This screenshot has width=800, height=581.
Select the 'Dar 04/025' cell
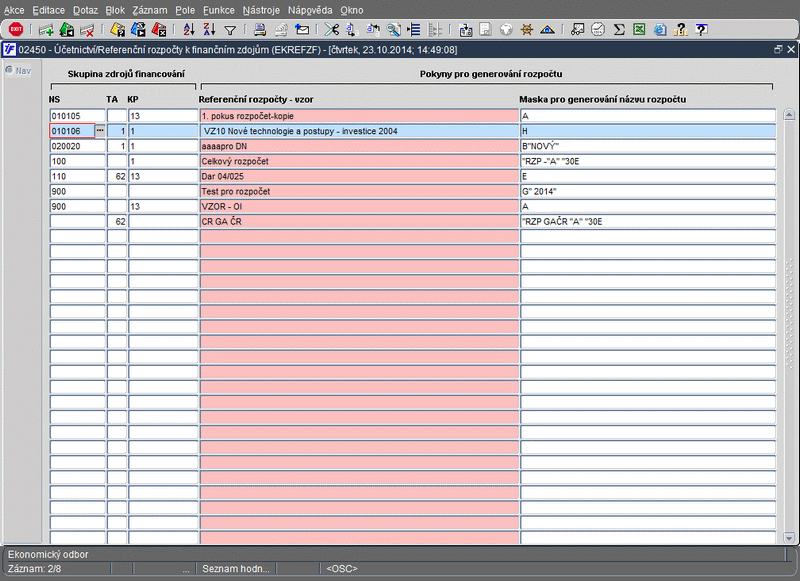359,176
